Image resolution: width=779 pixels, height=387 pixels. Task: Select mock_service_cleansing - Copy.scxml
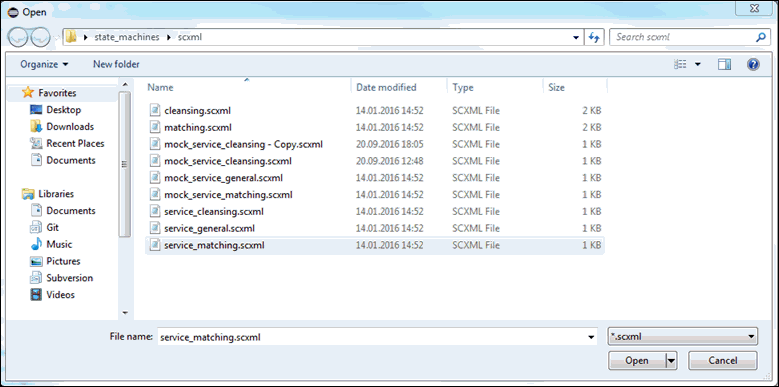coord(243,144)
